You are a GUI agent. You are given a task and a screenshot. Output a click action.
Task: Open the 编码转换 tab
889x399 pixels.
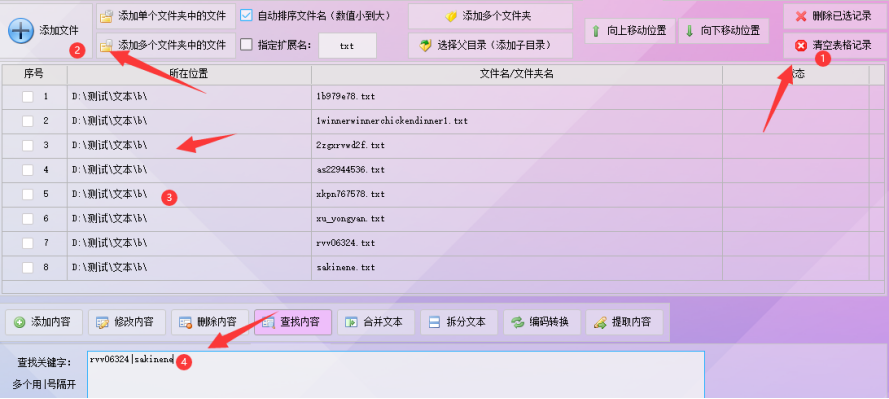(x=542, y=322)
